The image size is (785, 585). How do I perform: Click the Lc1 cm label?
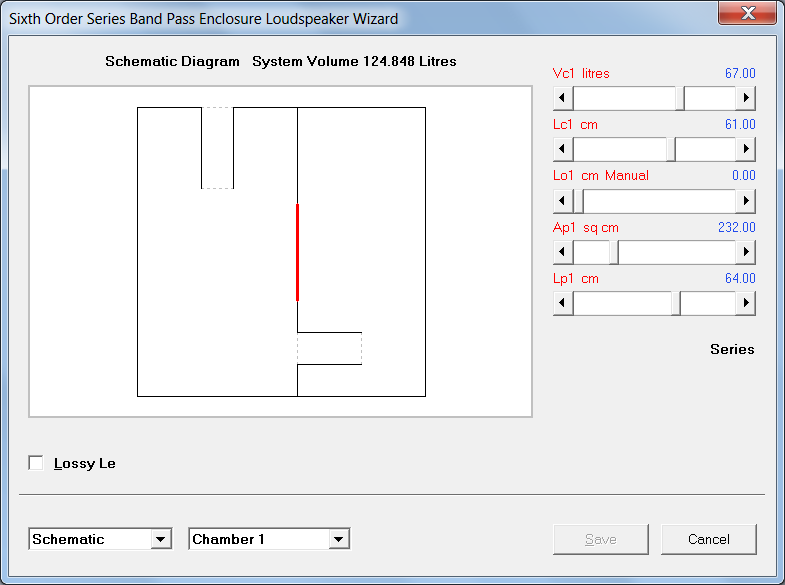[575, 125]
